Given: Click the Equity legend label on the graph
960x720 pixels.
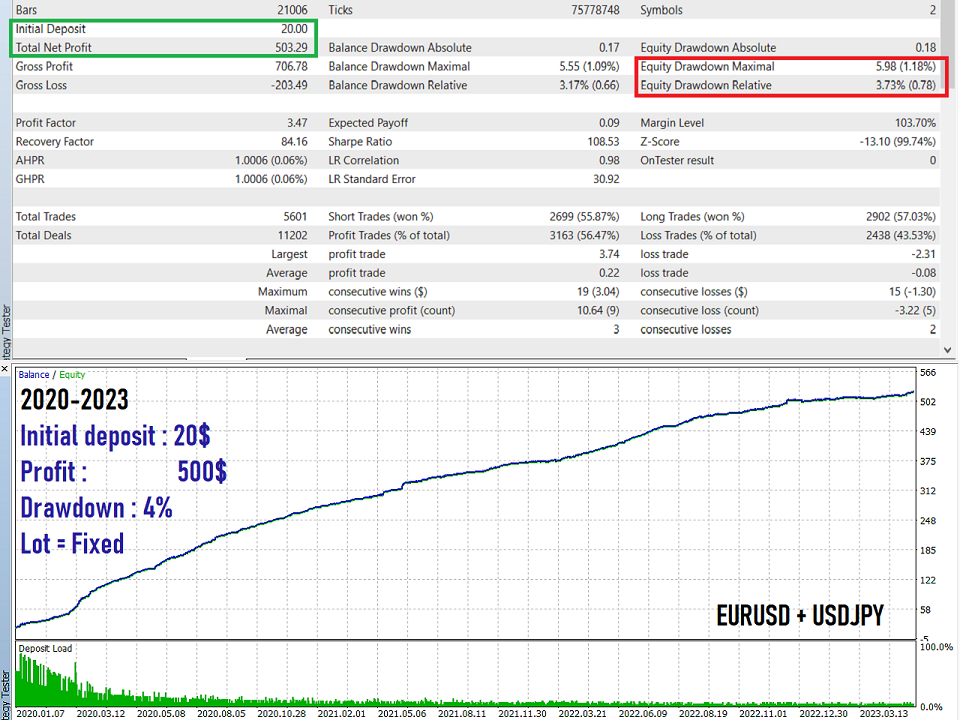Looking at the screenshot, I should click(x=72, y=375).
